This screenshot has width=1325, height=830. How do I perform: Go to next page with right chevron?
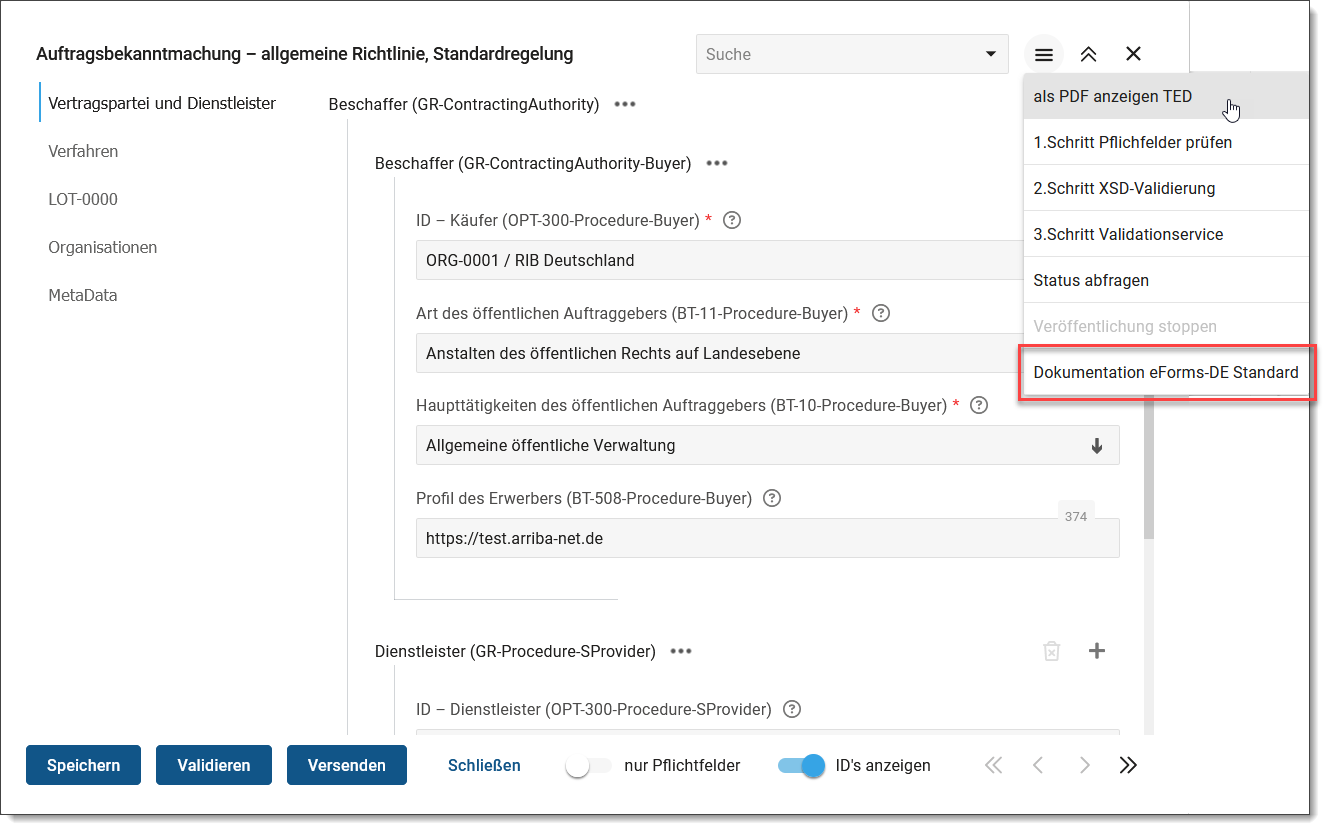tap(1084, 765)
